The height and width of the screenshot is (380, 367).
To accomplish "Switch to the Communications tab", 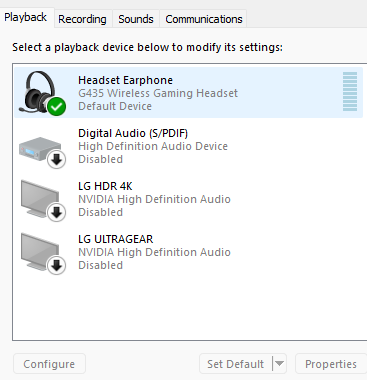I will 204,19.
